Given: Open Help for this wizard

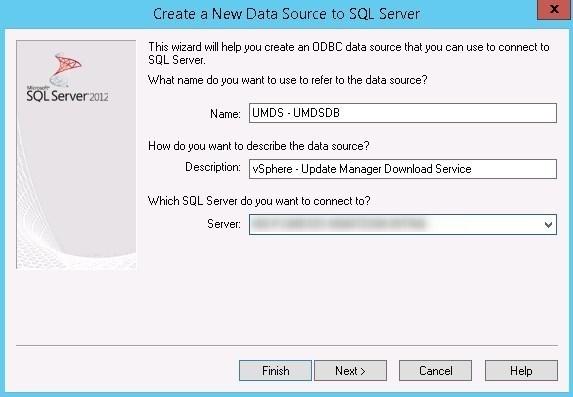Looking at the screenshot, I should pos(521,371).
